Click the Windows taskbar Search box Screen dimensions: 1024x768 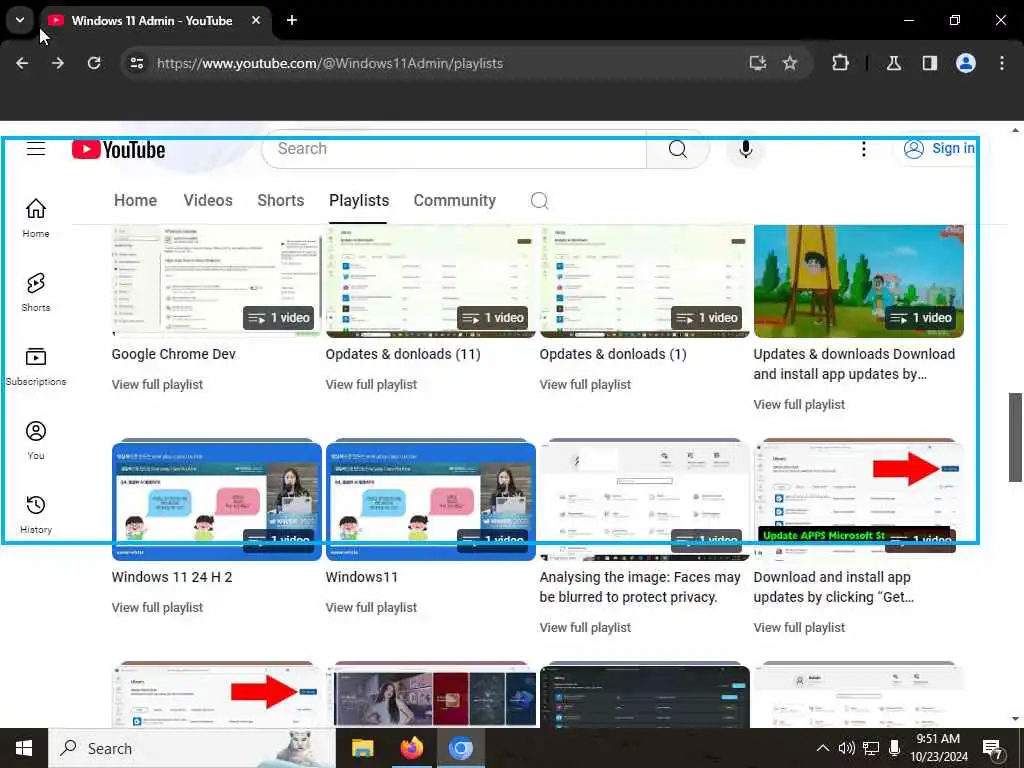192,748
